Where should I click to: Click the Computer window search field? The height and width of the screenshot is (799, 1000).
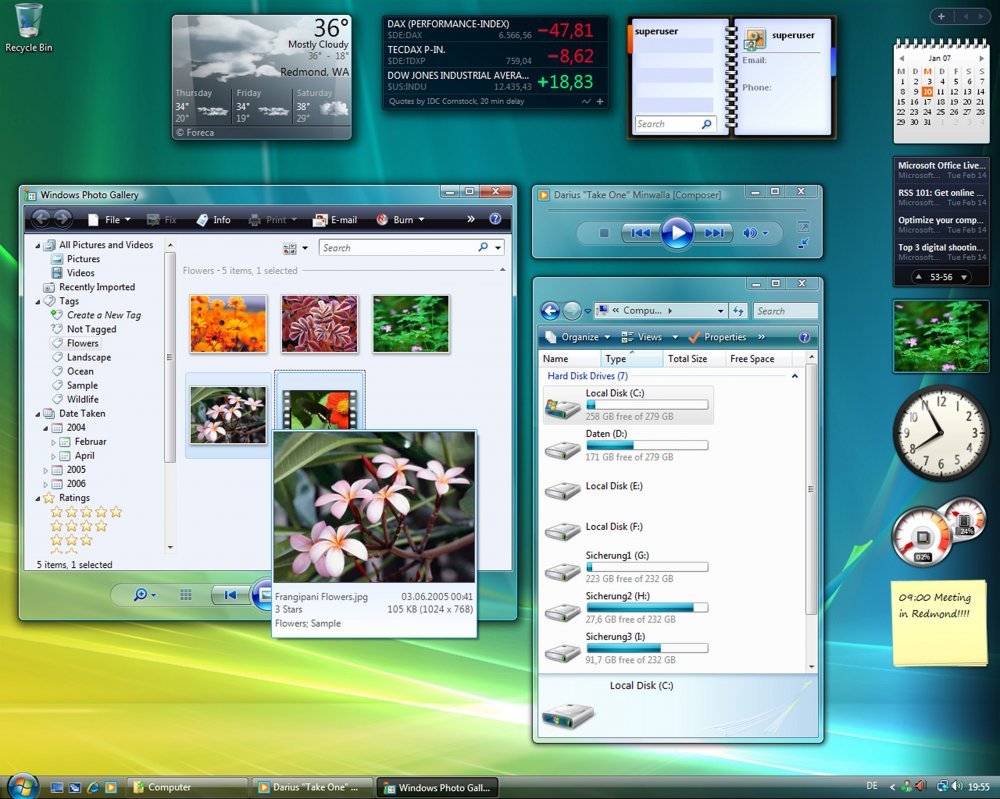tap(785, 311)
